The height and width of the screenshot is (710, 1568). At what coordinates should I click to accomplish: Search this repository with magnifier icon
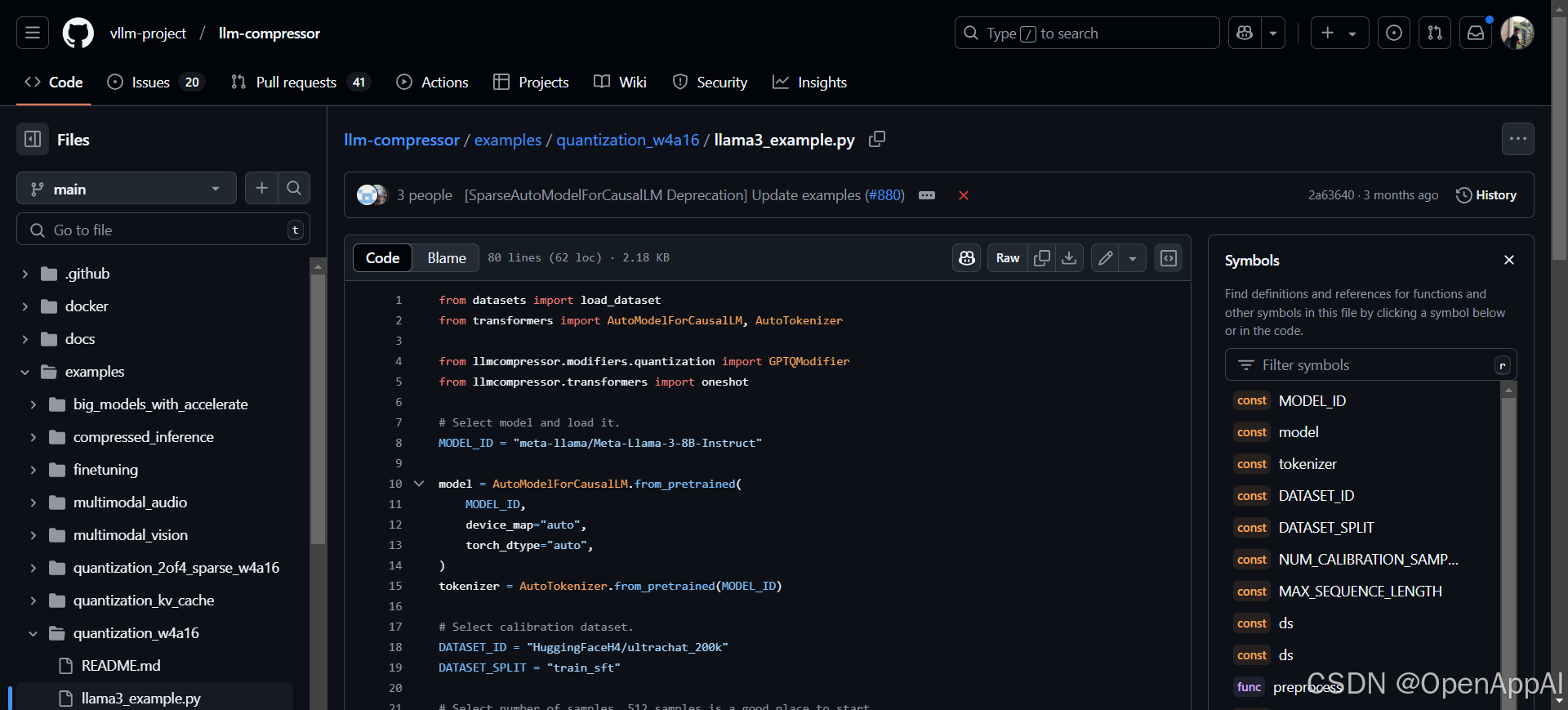coord(294,189)
